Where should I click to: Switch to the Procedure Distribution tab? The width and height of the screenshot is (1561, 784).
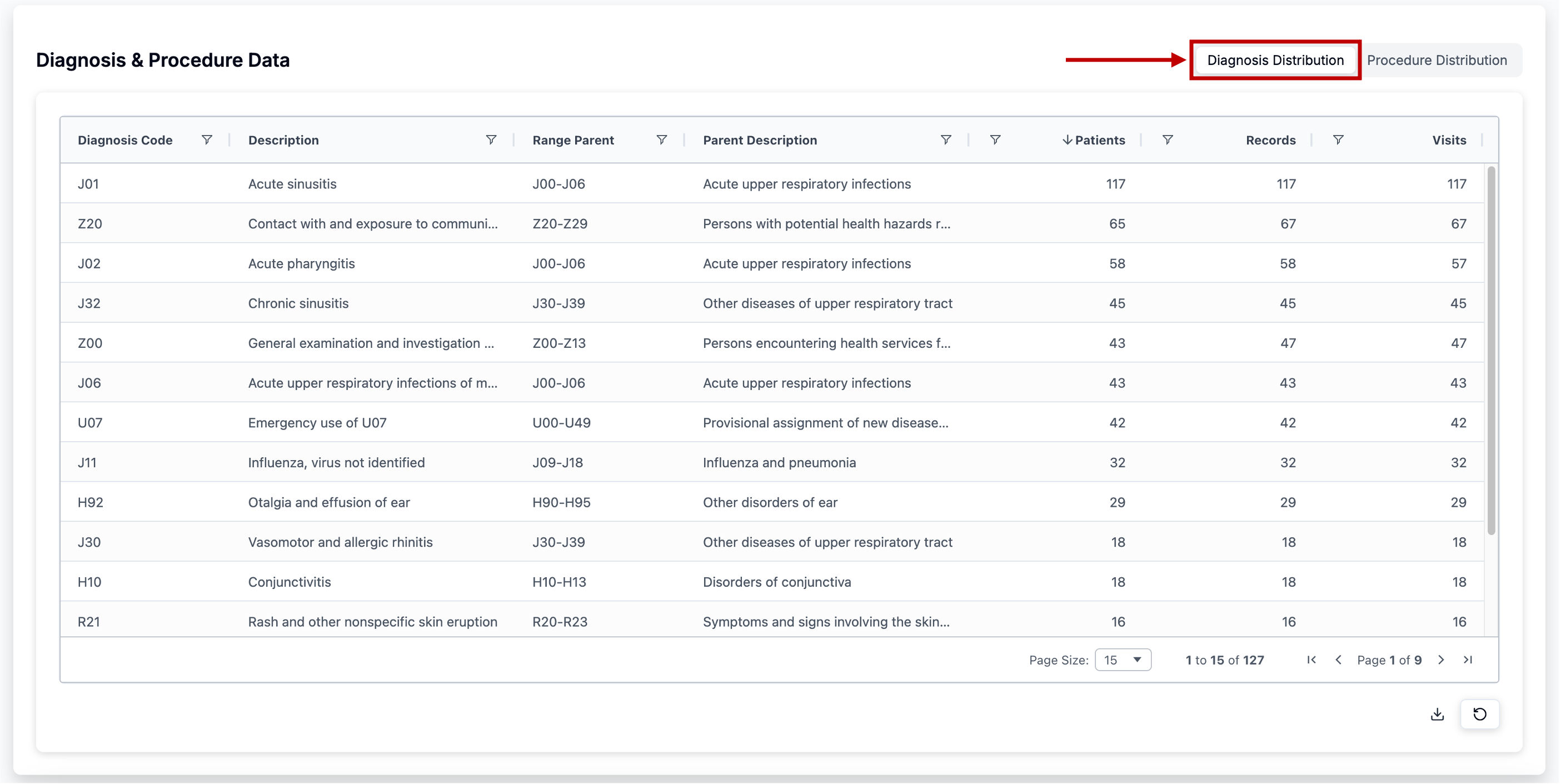tap(1436, 60)
